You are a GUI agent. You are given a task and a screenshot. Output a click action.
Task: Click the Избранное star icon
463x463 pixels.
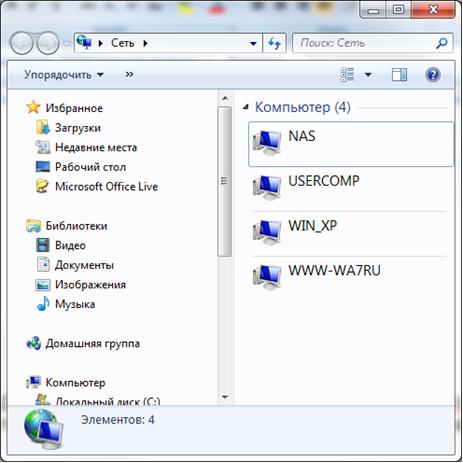point(33,108)
